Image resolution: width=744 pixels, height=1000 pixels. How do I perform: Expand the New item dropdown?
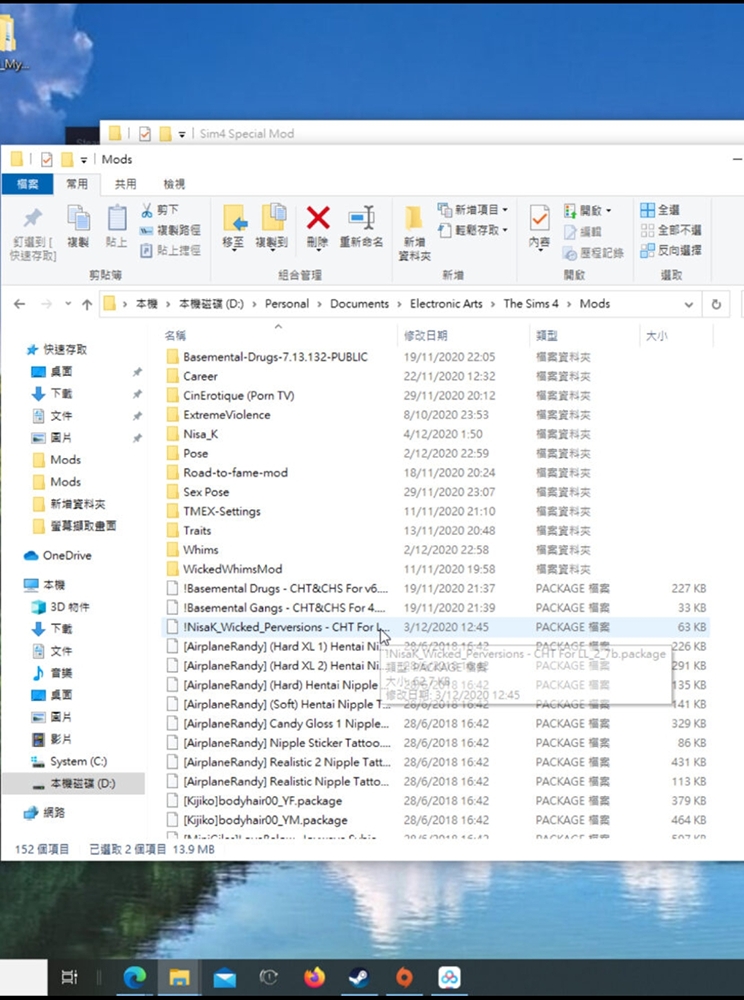pos(505,210)
